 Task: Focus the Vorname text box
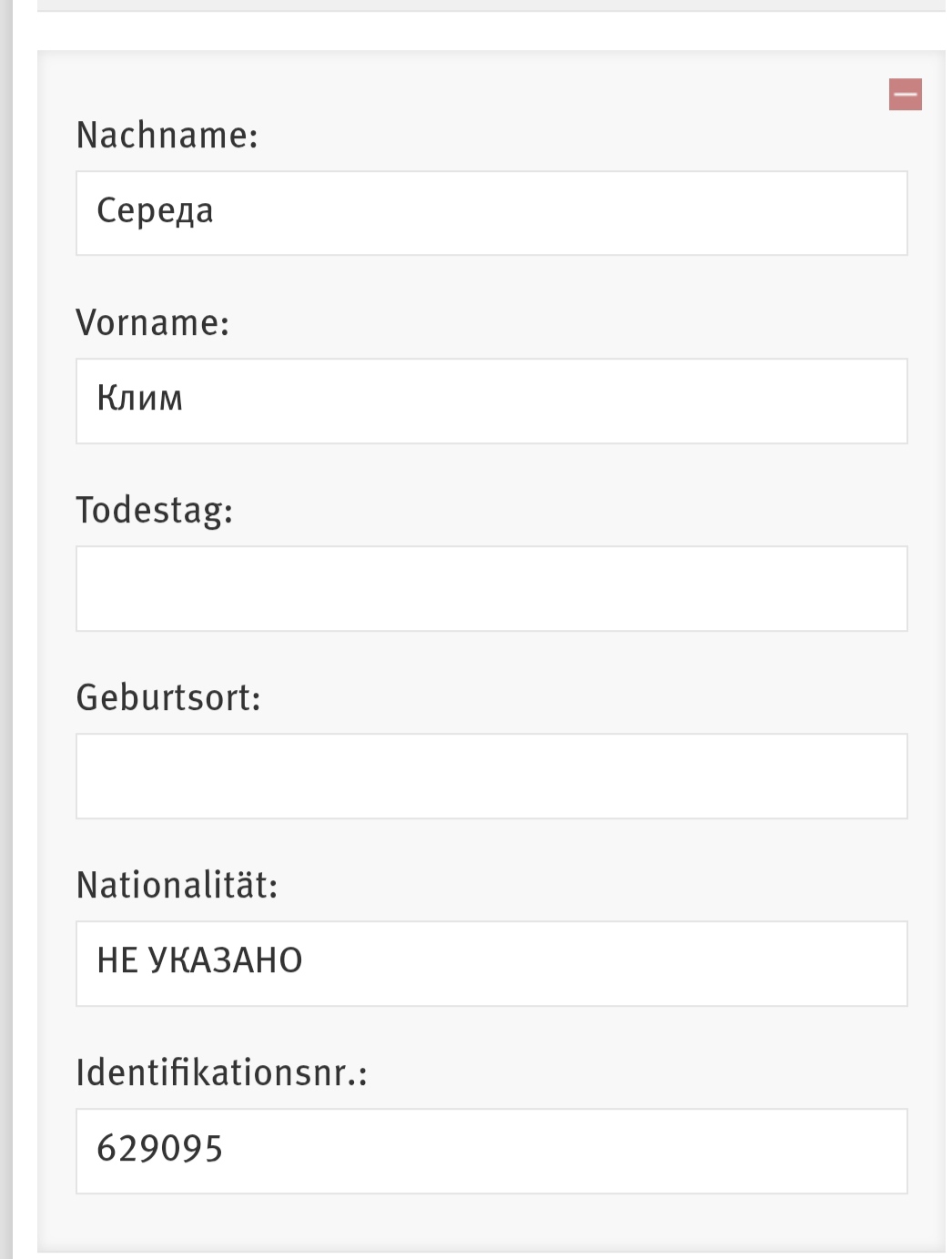tap(491, 401)
